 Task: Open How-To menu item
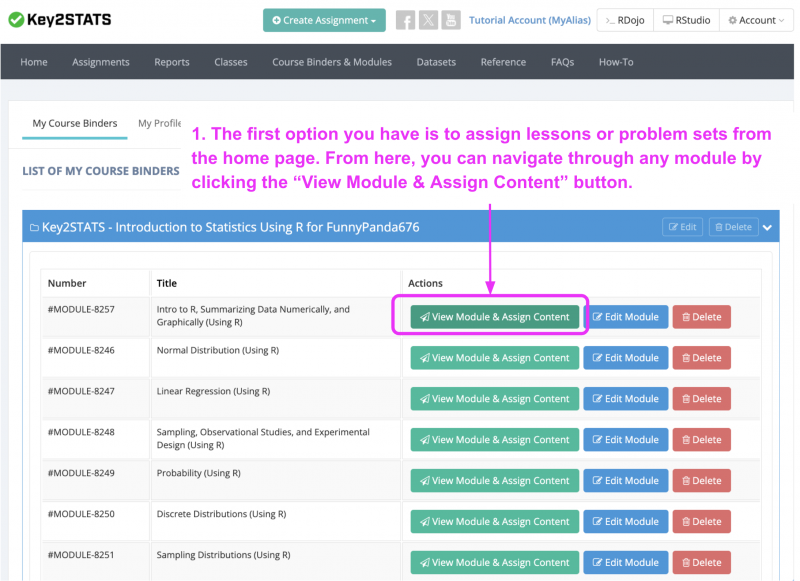(616, 62)
